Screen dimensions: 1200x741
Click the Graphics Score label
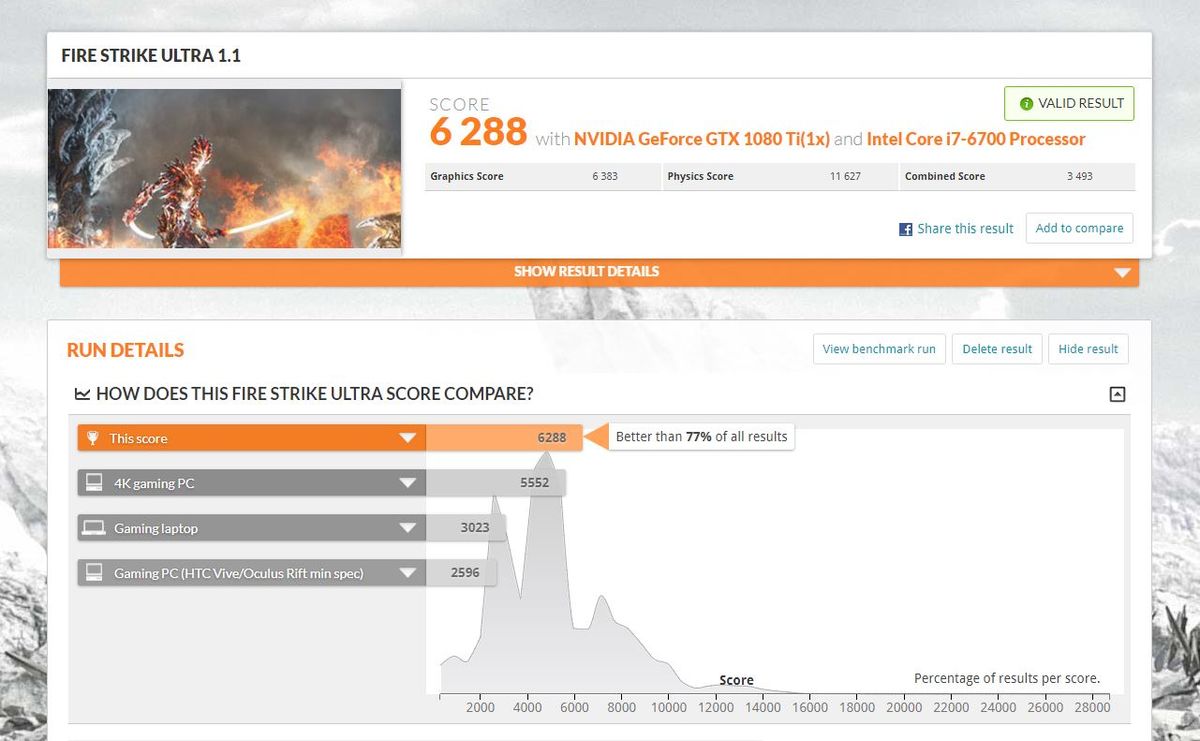(467, 176)
